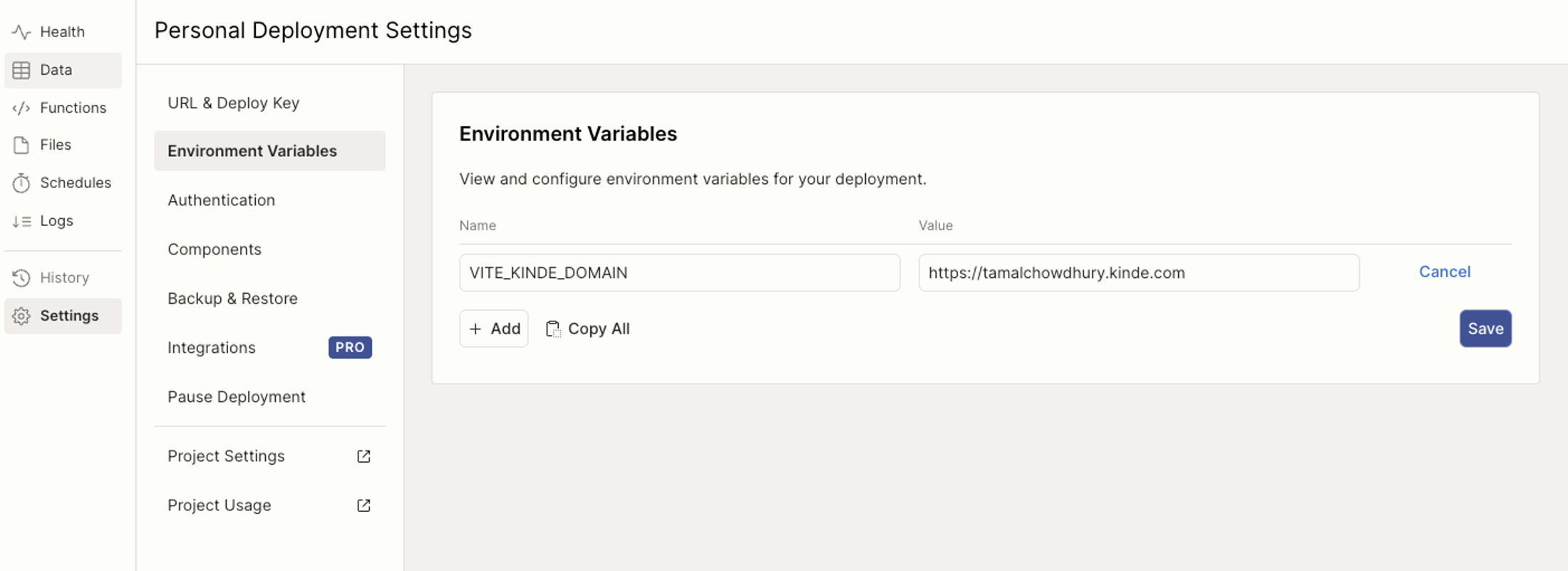The height and width of the screenshot is (571, 1568).
Task: Save the environment variable changes
Action: click(1485, 329)
